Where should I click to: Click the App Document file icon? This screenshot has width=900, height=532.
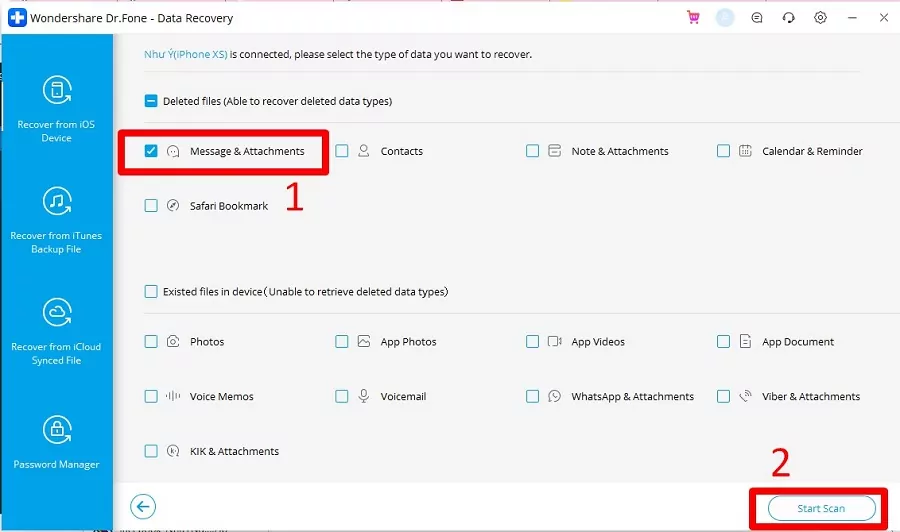click(745, 341)
